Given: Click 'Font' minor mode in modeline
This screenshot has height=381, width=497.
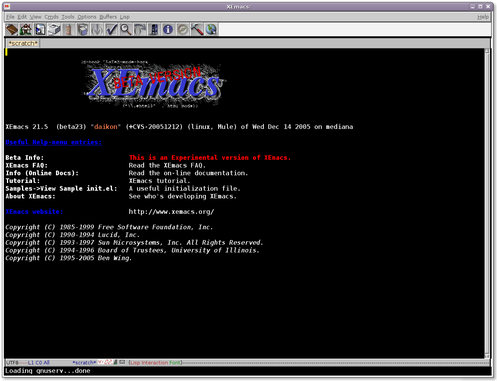Looking at the screenshot, I should (174, 362).
